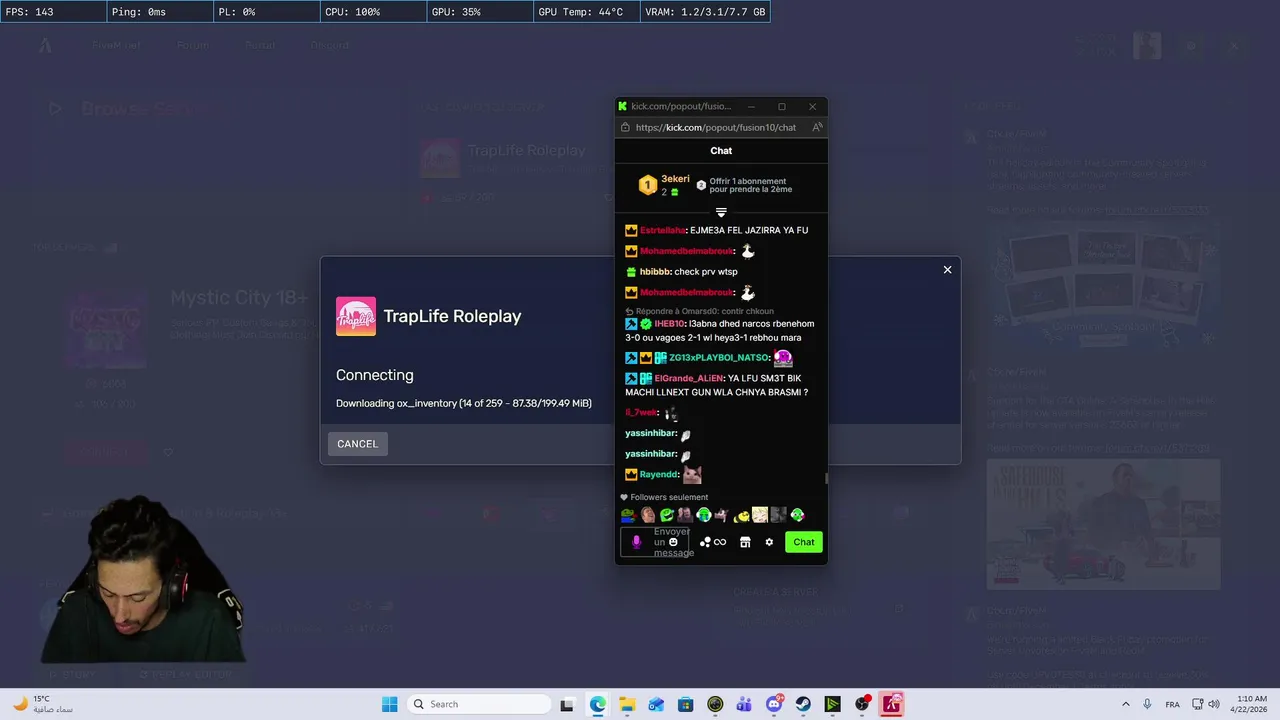This screenshot has height=720, width=1280.
Task: Switch to FiveM pink taskbar icon
Action: coord(891,704)
